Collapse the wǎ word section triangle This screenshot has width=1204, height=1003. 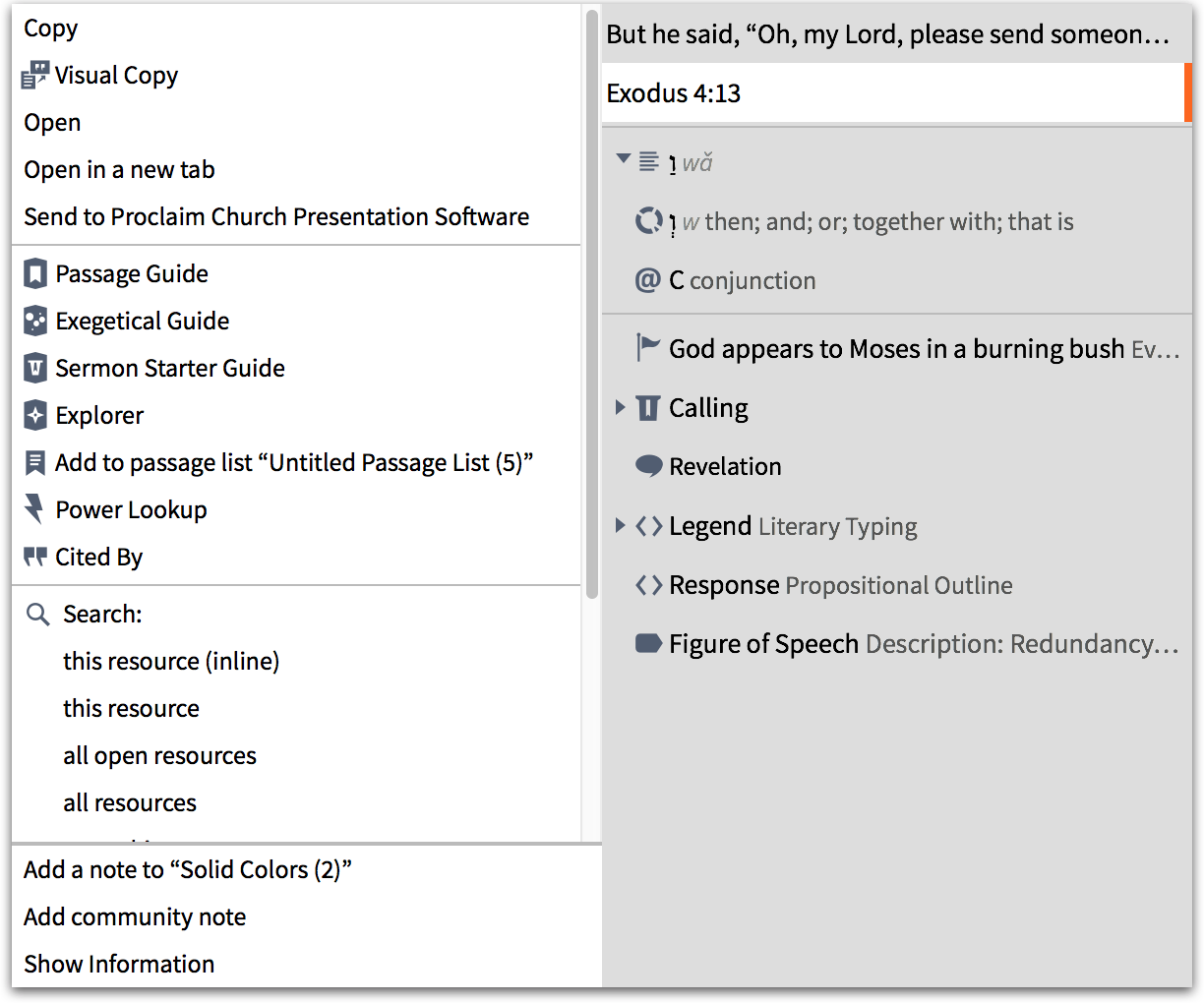tap(623, 158)
